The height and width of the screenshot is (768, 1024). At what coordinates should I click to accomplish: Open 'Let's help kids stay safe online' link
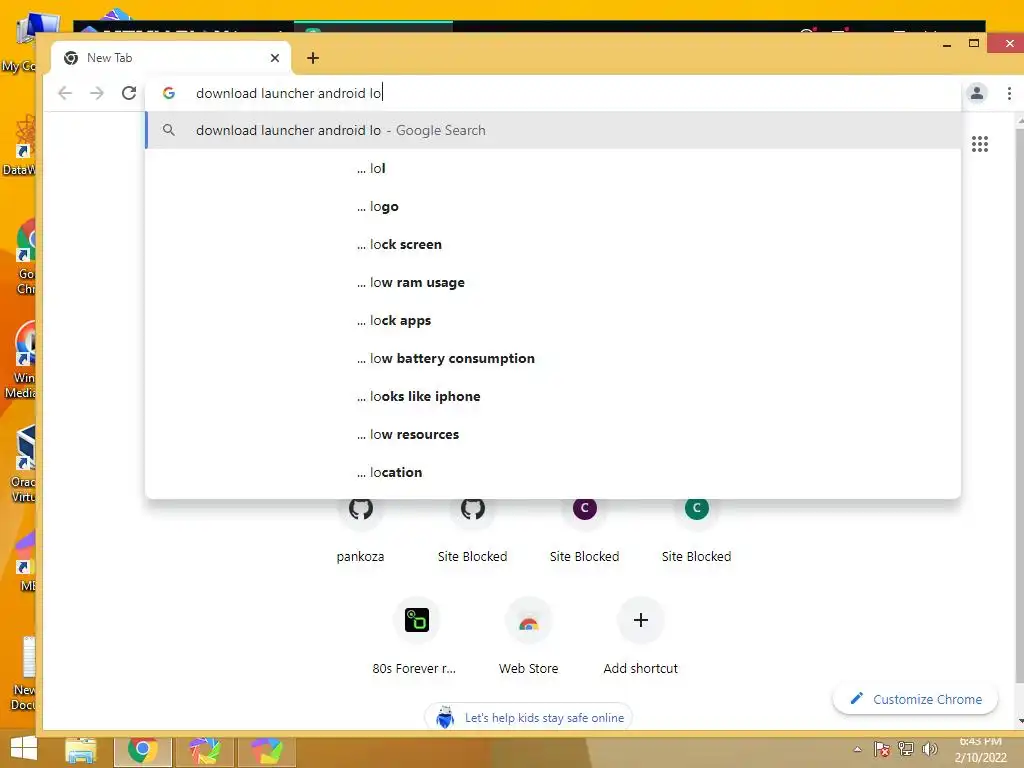tap(528, 717)
